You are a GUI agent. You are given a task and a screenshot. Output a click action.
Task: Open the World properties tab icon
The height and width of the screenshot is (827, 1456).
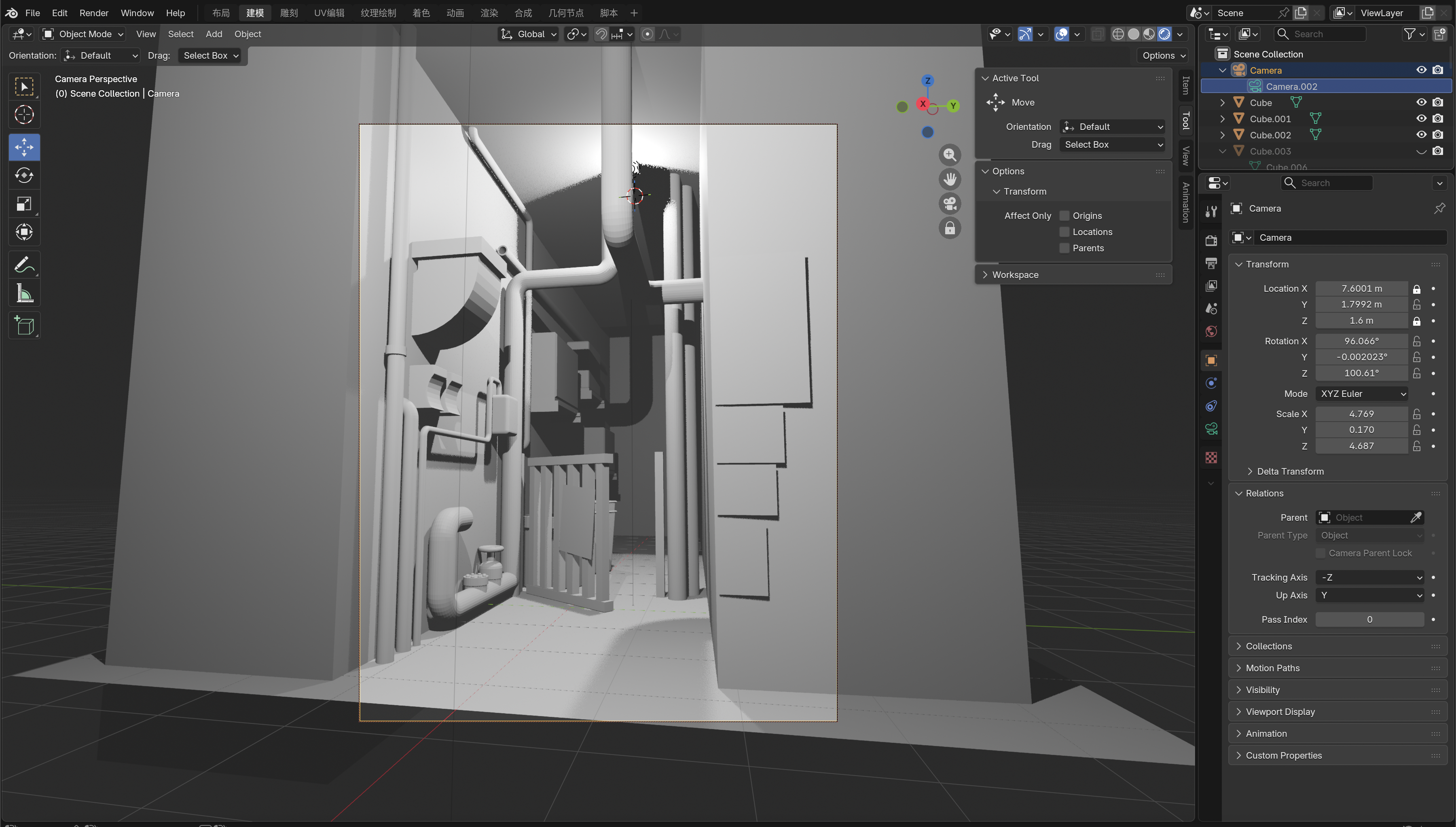(1211, 332)
